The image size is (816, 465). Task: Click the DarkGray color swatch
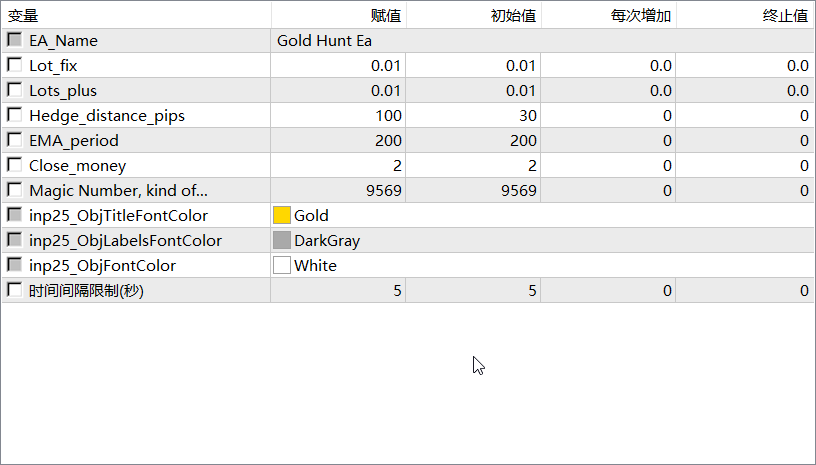(x=282, y=240)
